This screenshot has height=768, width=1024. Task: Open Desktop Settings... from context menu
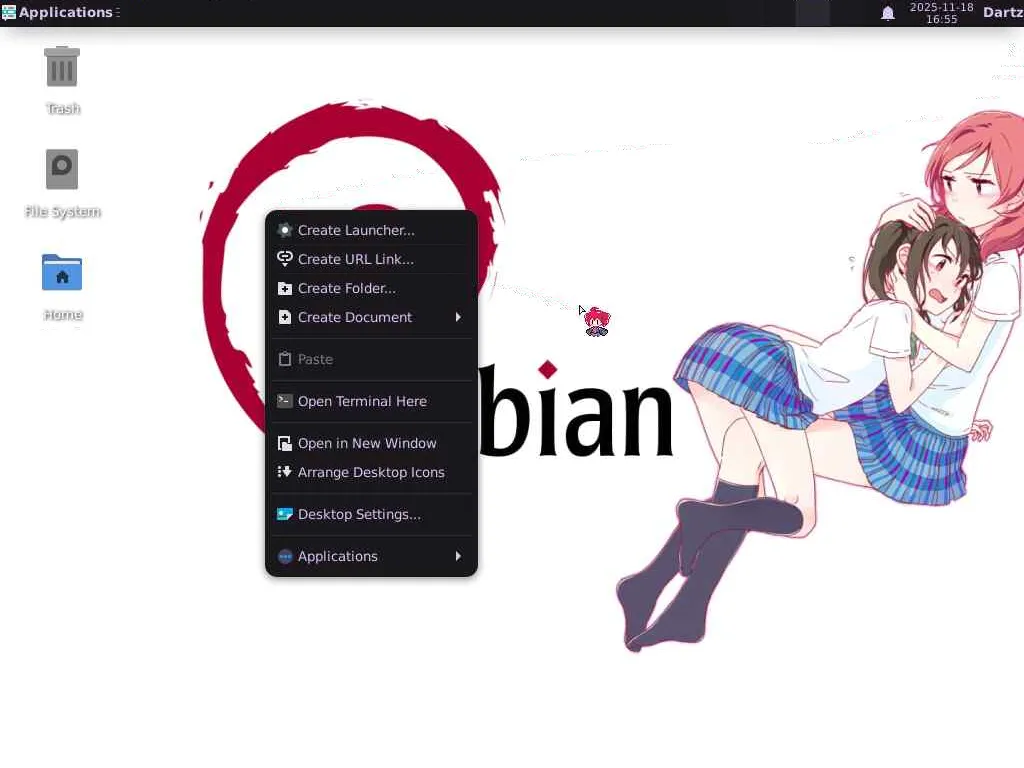pyautogui.click(x=371, y=515)
